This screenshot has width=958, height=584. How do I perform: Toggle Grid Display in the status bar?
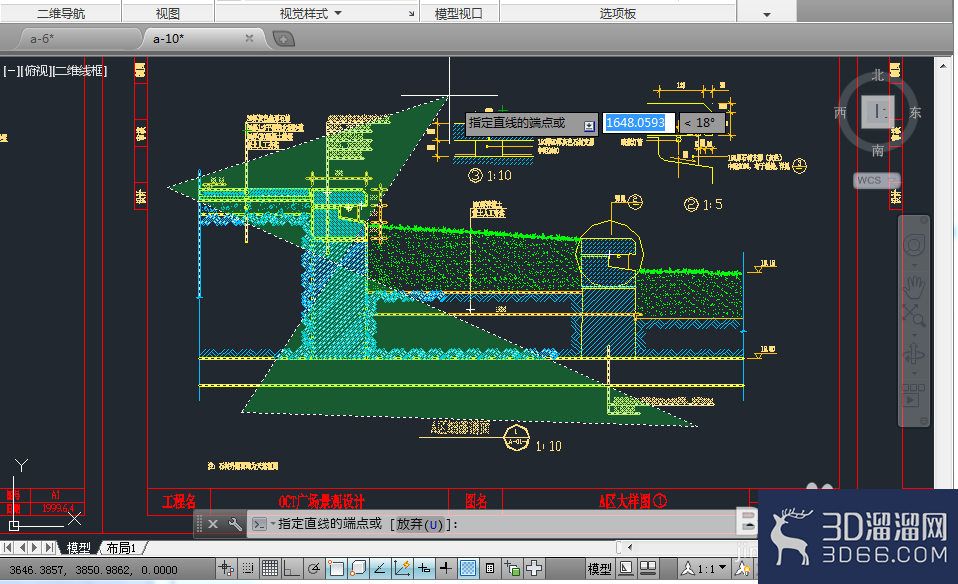pyautogui.click(x=269, y=569)
